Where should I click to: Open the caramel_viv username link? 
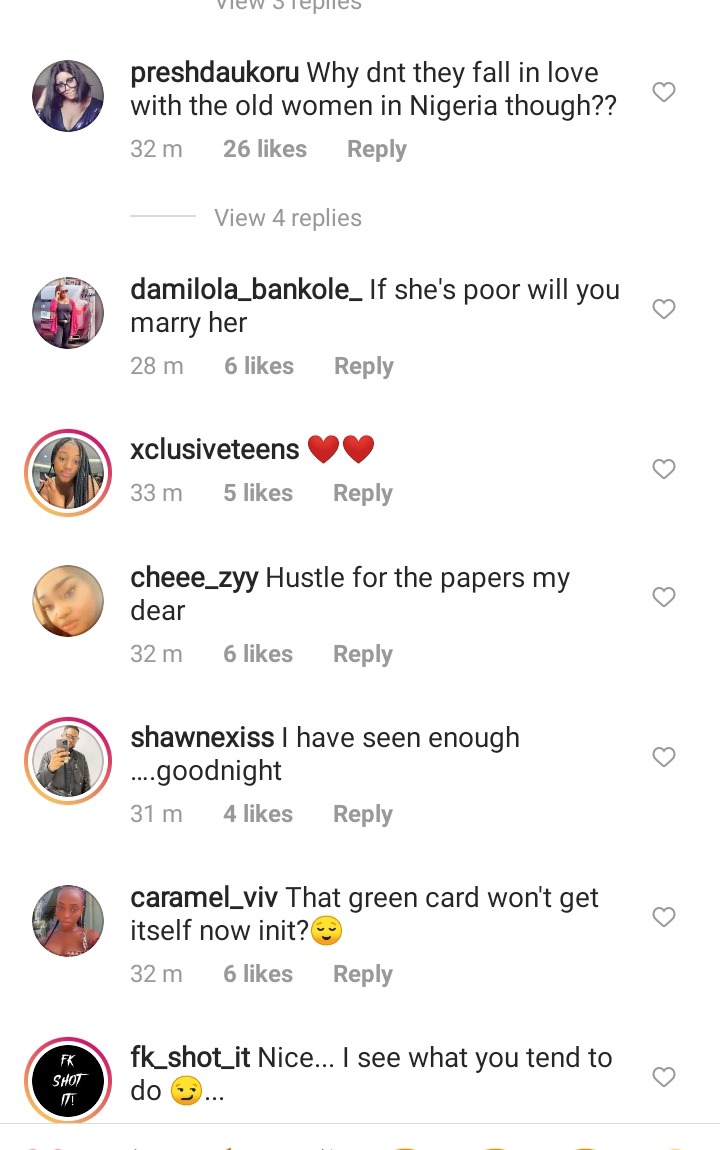[204, 897]
